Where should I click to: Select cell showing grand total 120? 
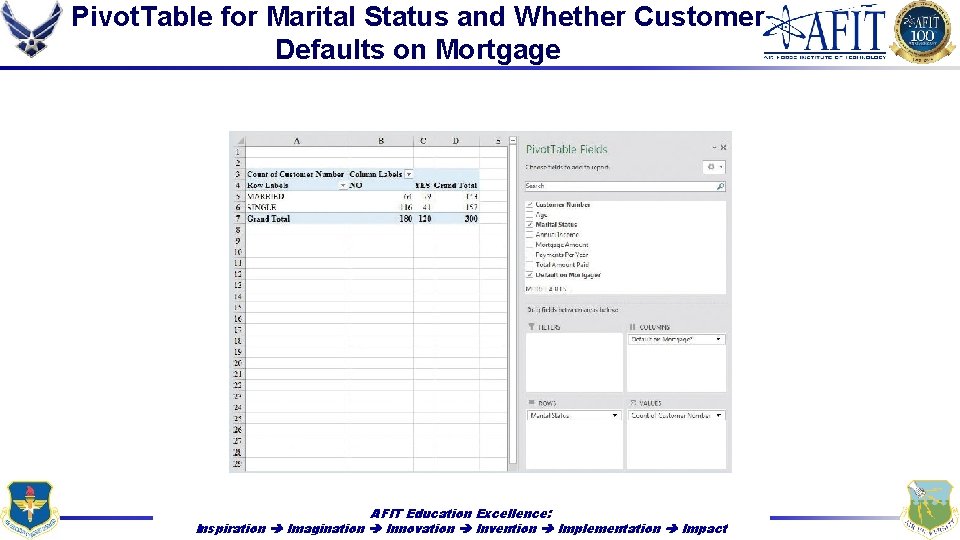422,219
